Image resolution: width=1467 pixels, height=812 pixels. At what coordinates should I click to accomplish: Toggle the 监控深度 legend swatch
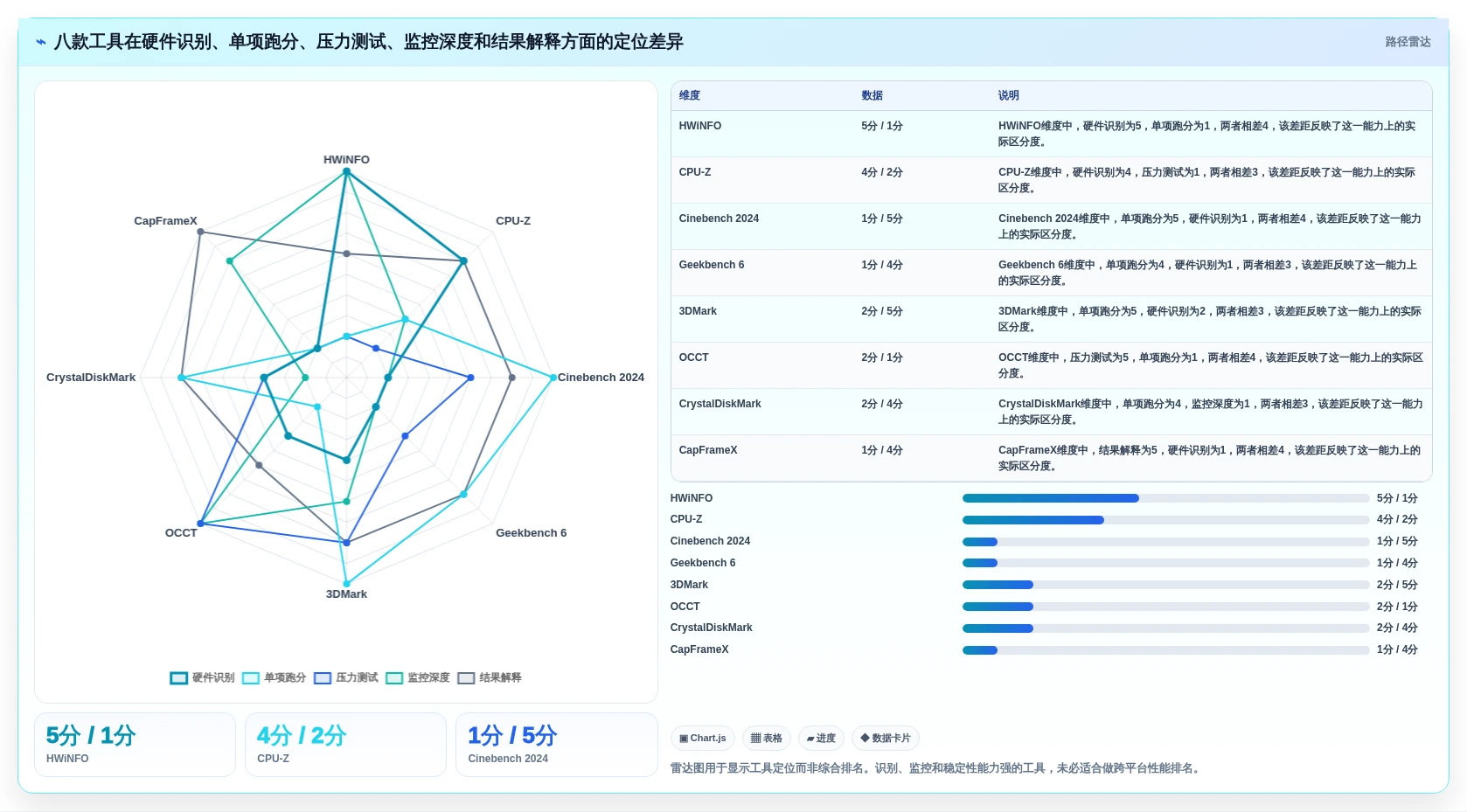click(394, 678)
